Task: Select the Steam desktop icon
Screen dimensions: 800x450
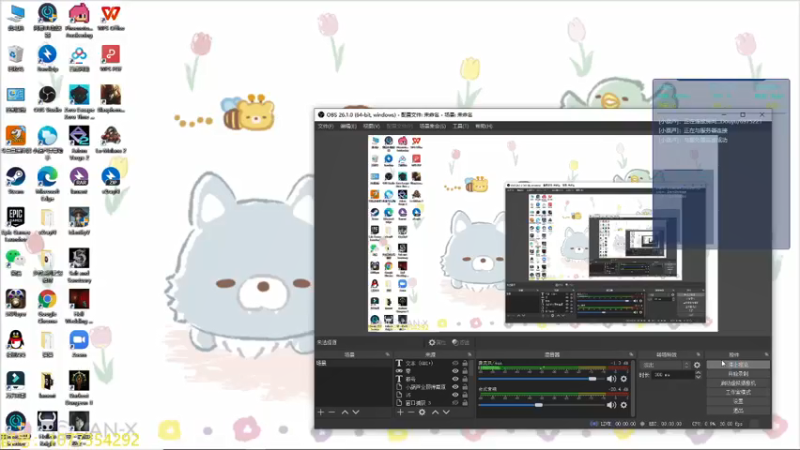Action: pyautogui.click(x=16, y=181)
